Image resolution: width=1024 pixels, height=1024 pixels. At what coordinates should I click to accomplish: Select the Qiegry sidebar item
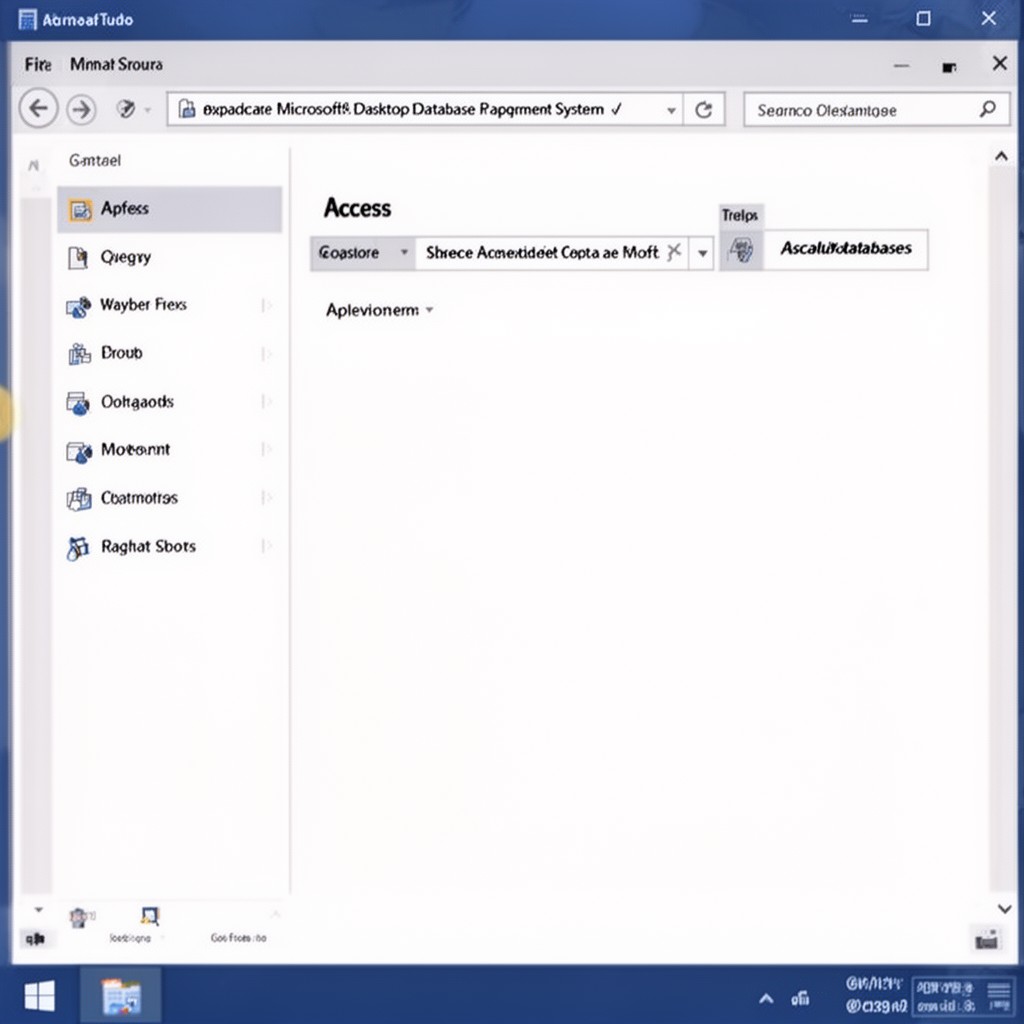click(169, 257)
